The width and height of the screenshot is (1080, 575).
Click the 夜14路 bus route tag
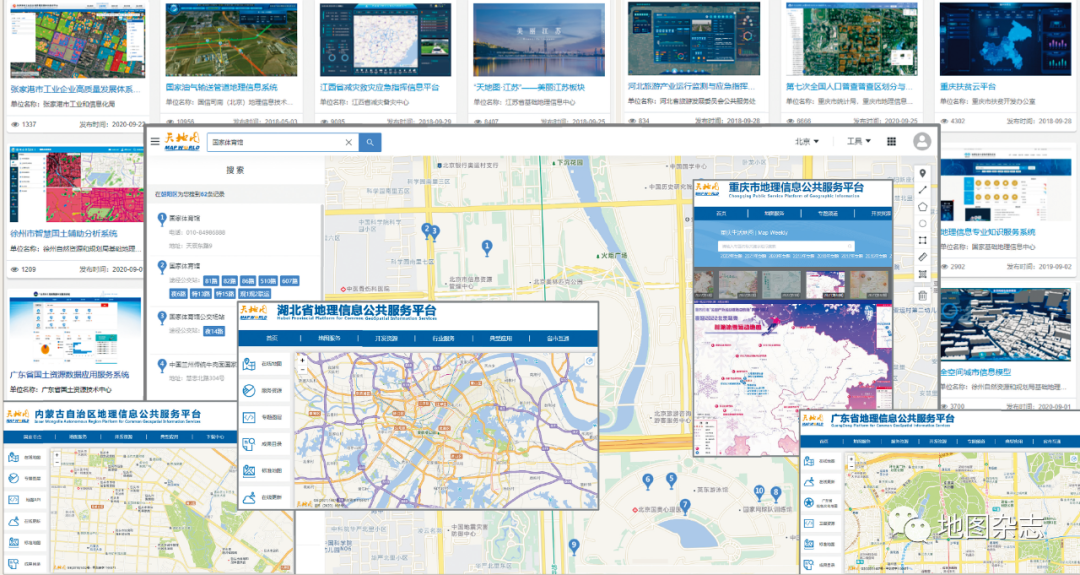(214, 331)
